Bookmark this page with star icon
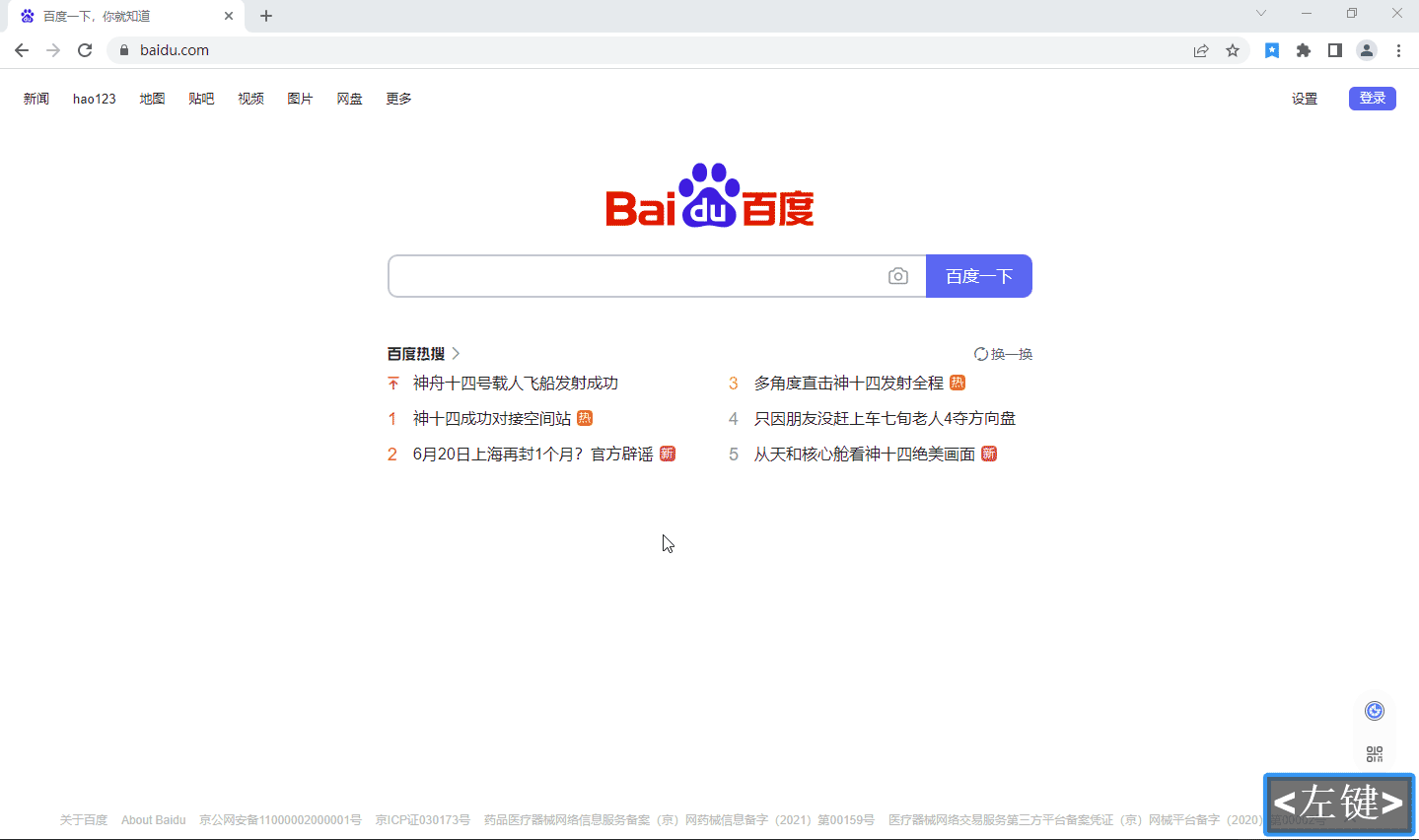The height and width of the screenshot is (840, 1419). [1233, 50]
